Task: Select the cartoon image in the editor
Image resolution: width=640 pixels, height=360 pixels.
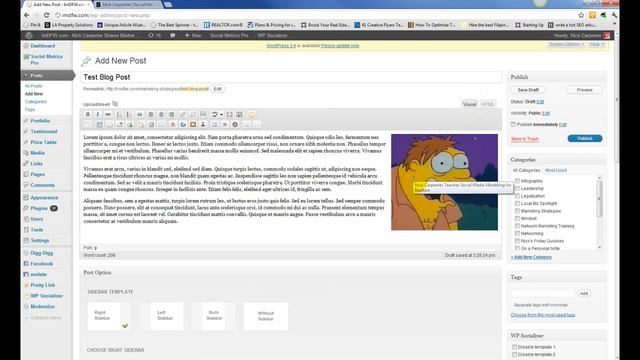Action: point(444,182)
